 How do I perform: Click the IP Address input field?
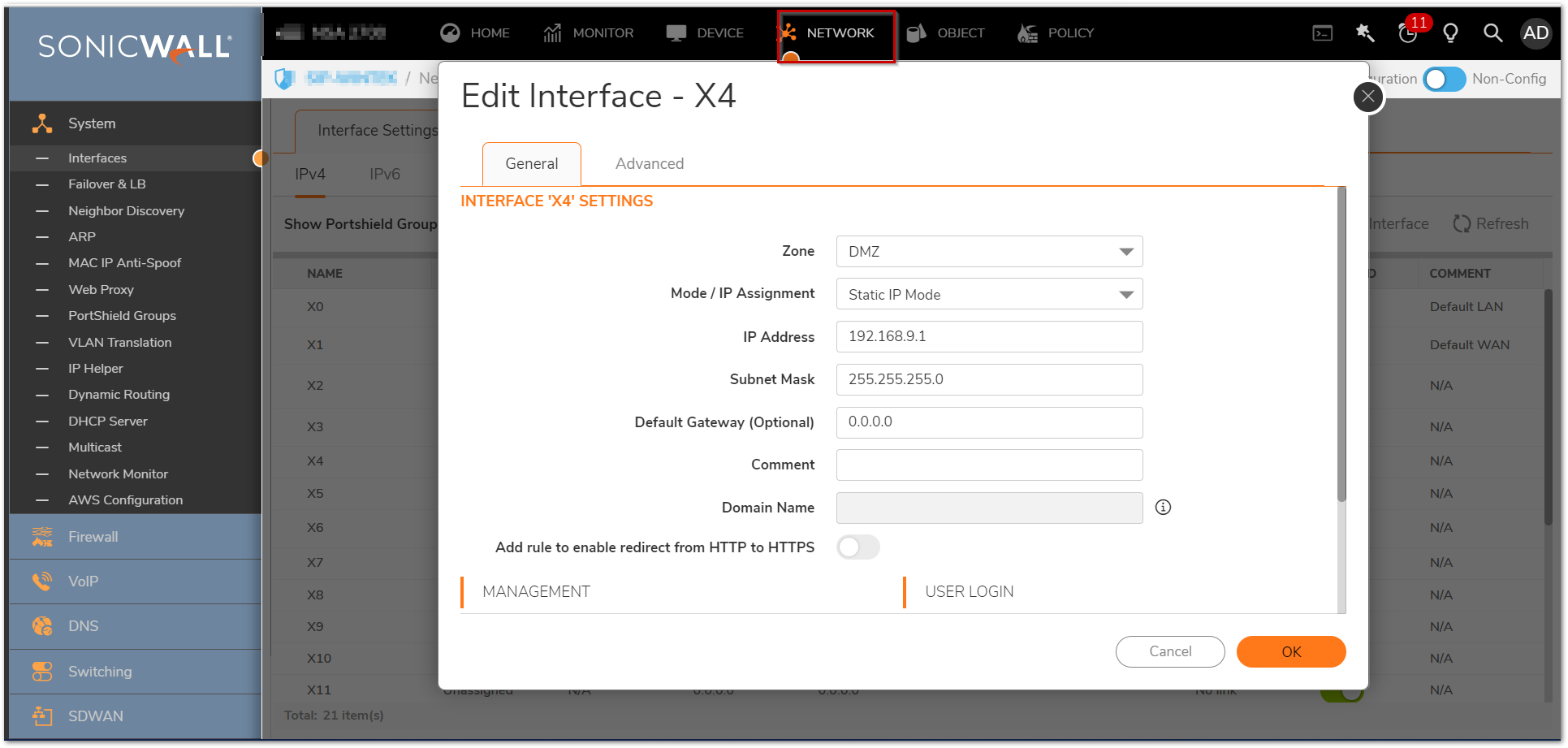(989, 337)
